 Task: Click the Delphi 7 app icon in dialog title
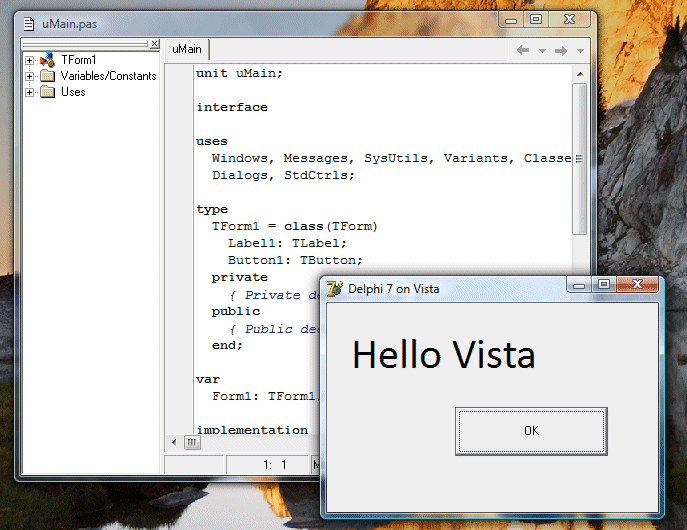click(335, 289)
